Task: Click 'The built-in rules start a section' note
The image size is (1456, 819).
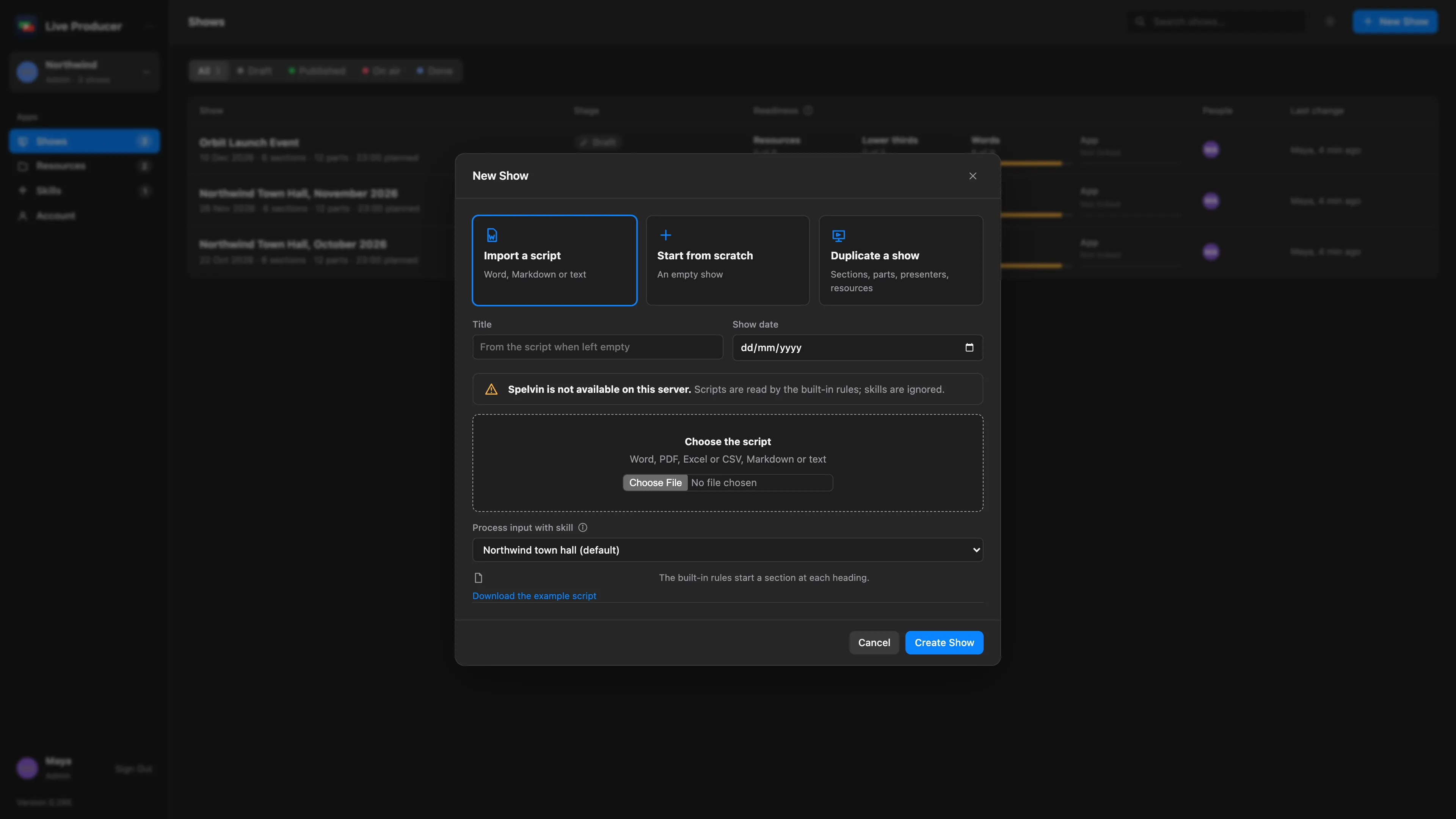Action: [x=764, y=577]
